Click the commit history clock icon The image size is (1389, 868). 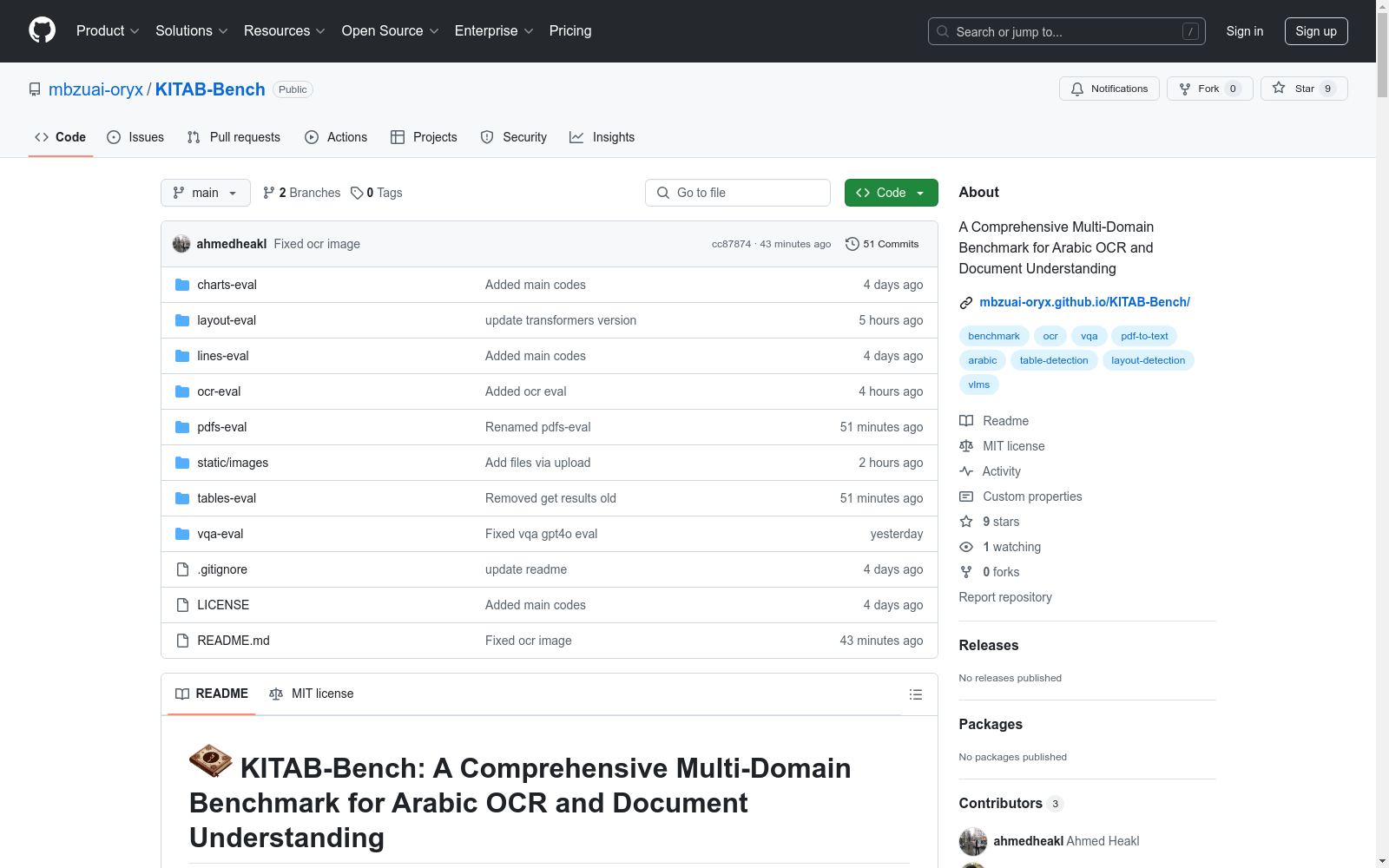[x=852, y=244]
